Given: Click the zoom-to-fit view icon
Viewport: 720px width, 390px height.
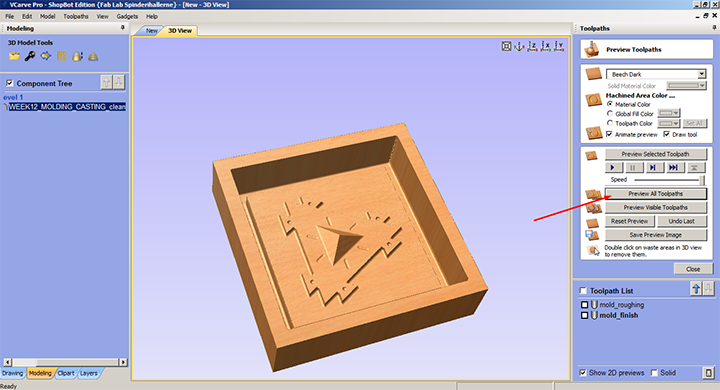Looking at the screenshot, I should 506,46.
